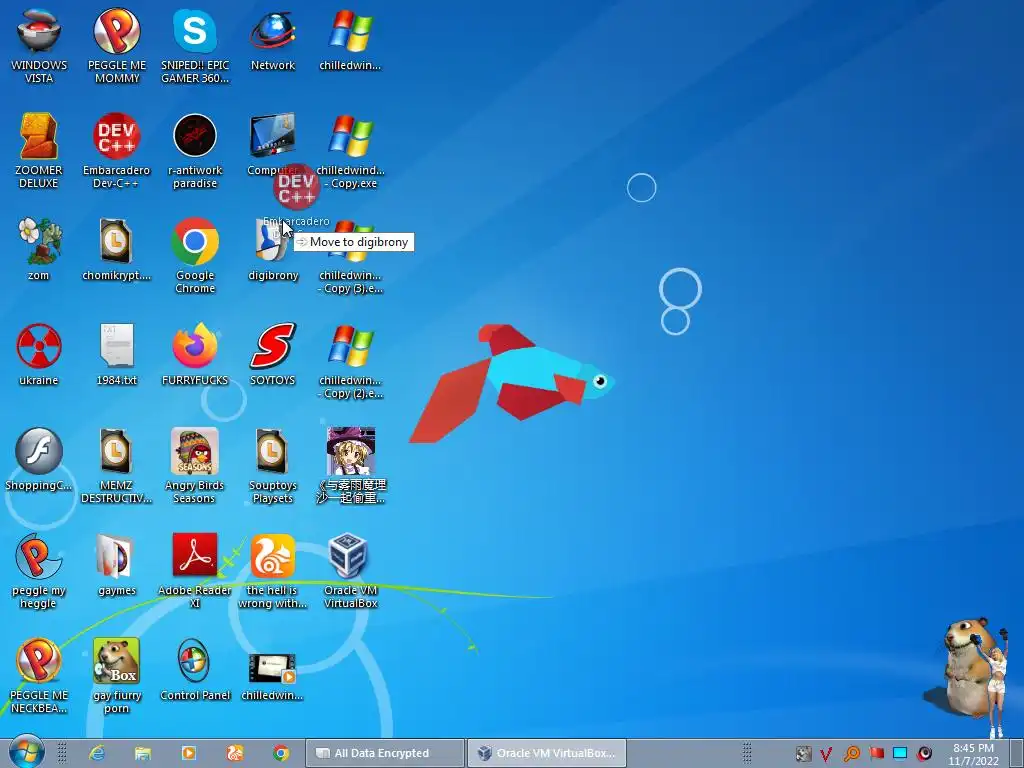Click the Chrome icon in taskbar

point(281,753)
